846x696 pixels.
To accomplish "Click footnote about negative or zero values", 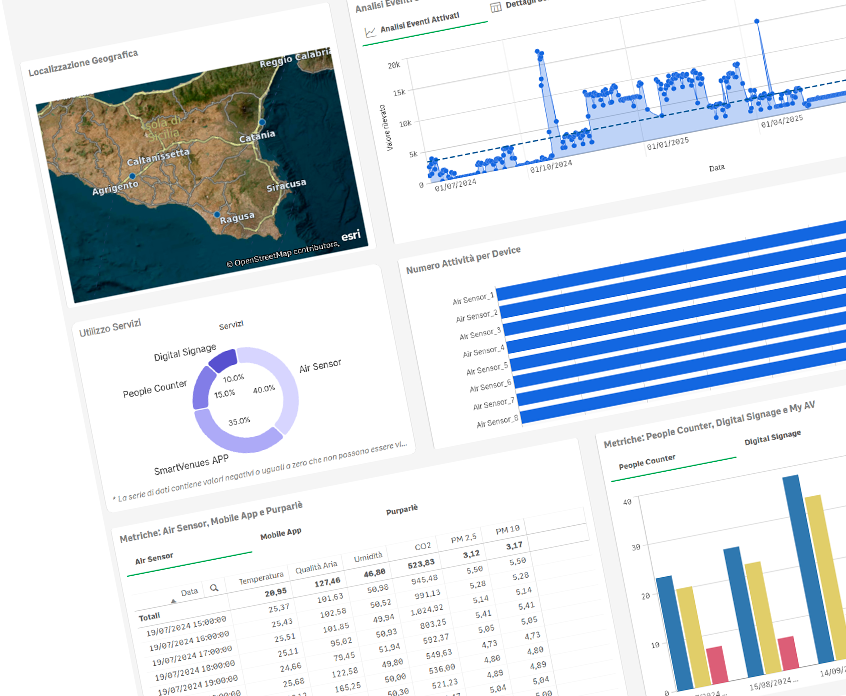I will click(260, 472).
